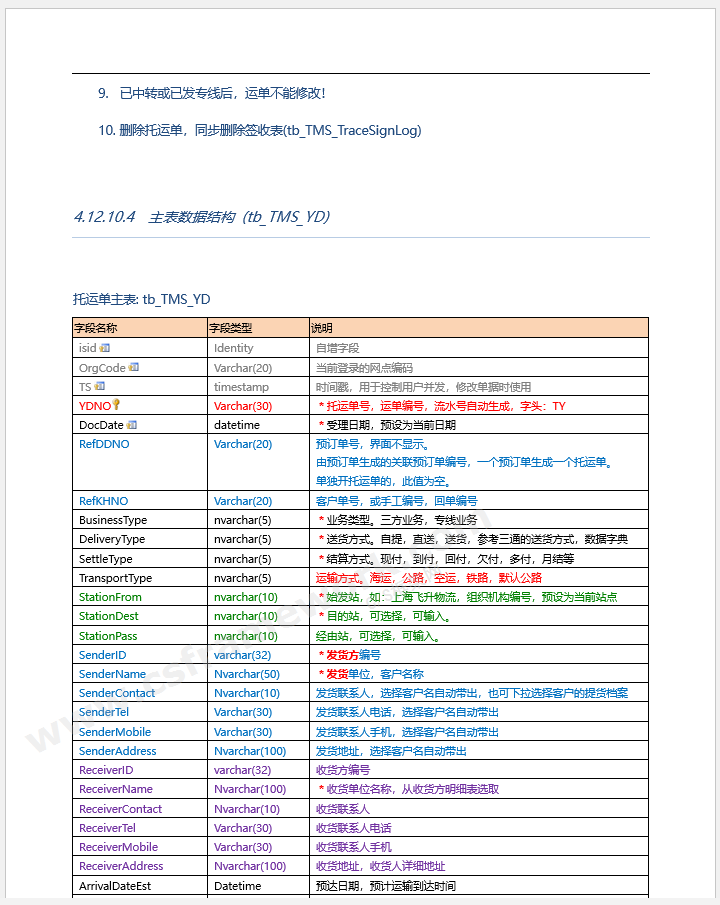Click the SenderID field name

click(x=103, y=655)
